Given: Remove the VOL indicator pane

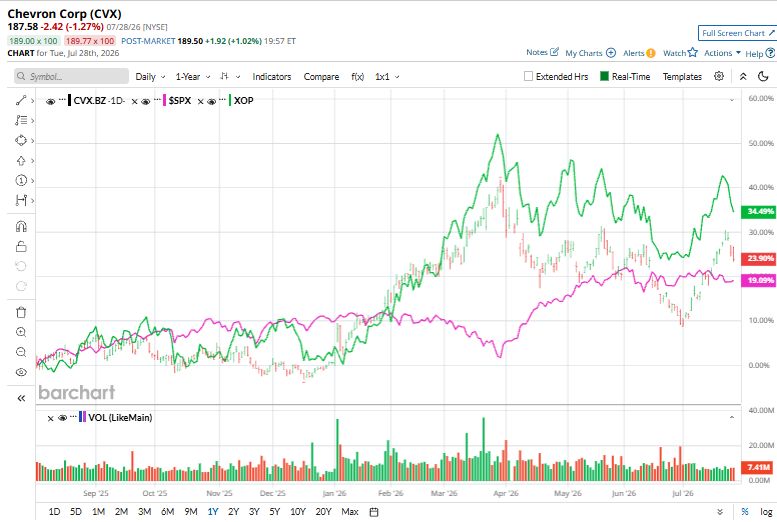Looking at the screenshot, I should pos(50,418).
